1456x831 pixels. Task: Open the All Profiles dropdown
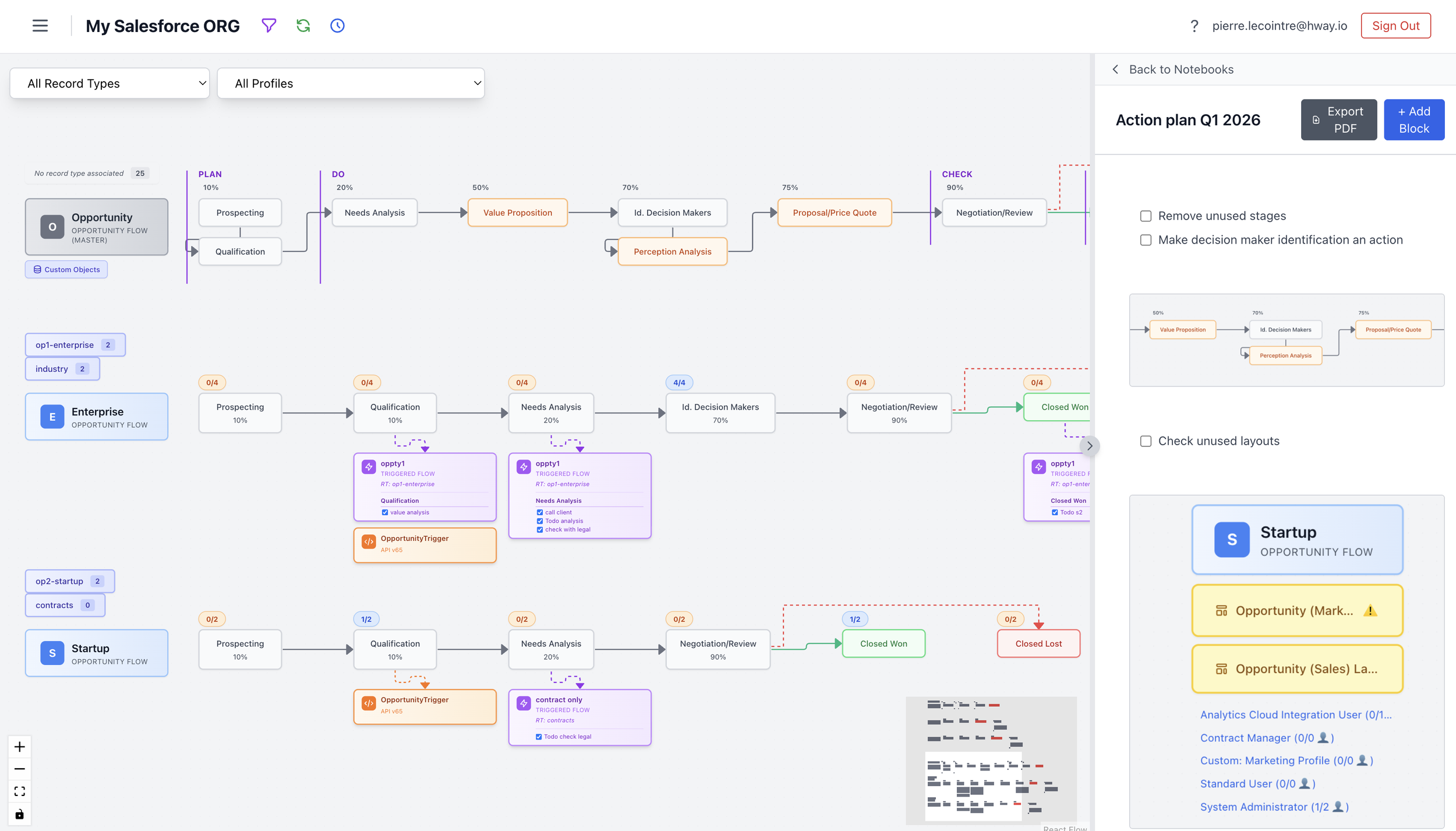coord(351,83)
